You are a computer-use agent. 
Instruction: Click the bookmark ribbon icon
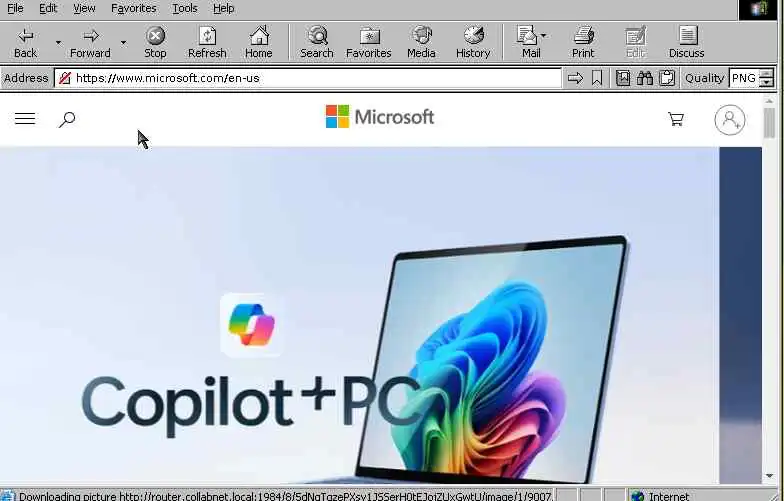[x=596, y=78]
